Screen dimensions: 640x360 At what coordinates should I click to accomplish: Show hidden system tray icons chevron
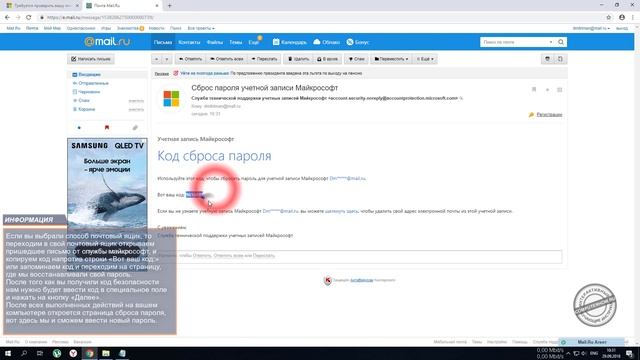click(568, 353)
